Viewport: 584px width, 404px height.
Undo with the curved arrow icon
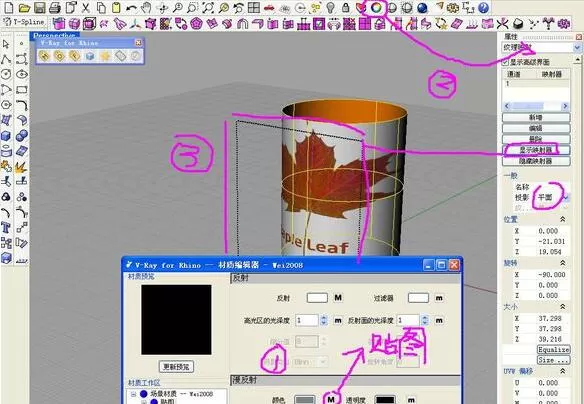tap(131, 7)
